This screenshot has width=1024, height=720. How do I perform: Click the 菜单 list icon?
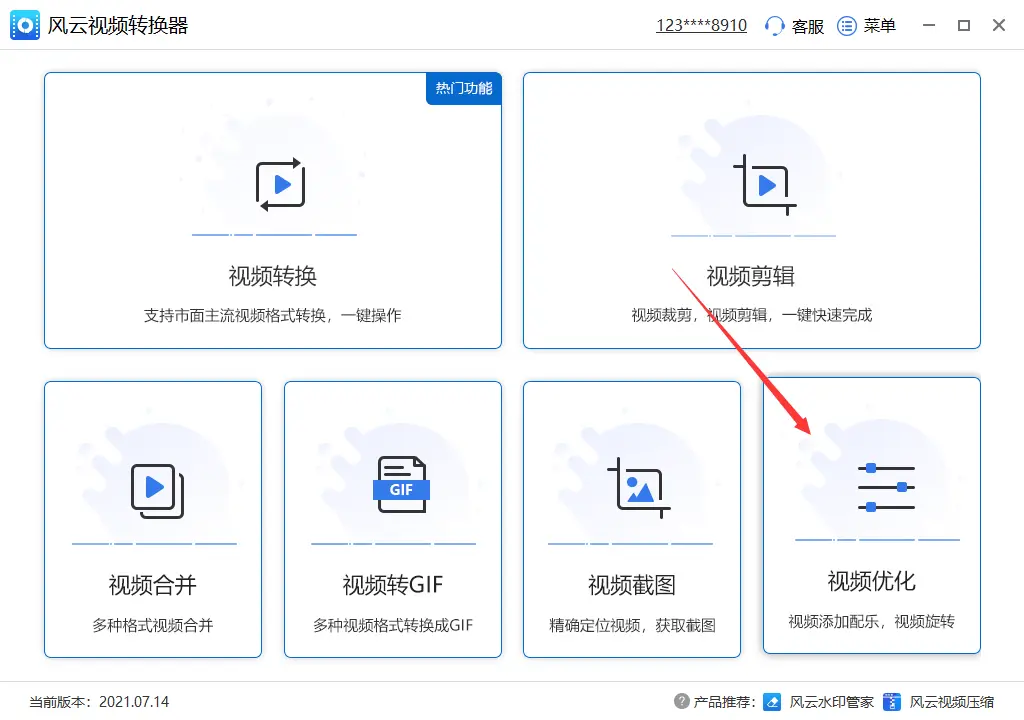[847, 26]
